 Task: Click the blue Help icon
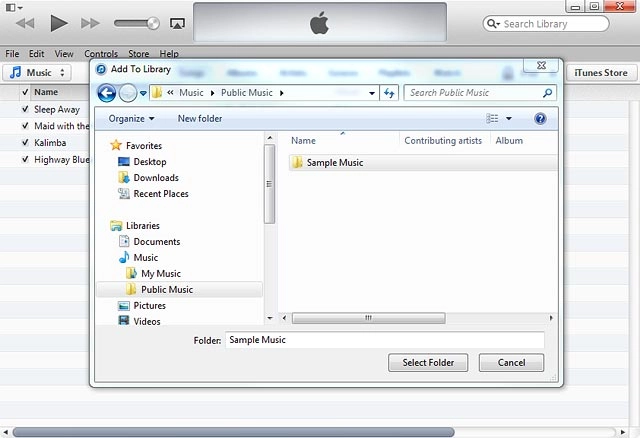click(540, 118)
